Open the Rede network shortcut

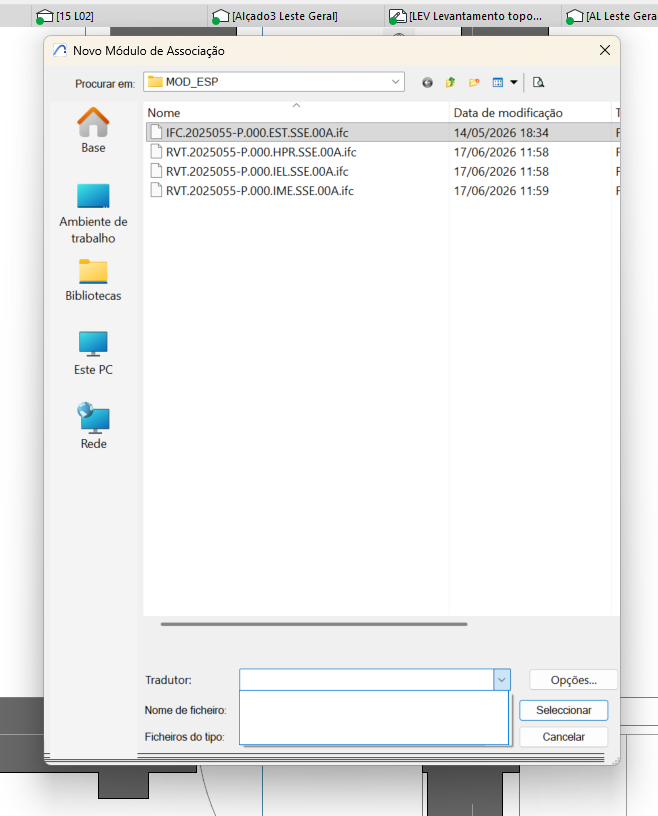coord(93,426)
